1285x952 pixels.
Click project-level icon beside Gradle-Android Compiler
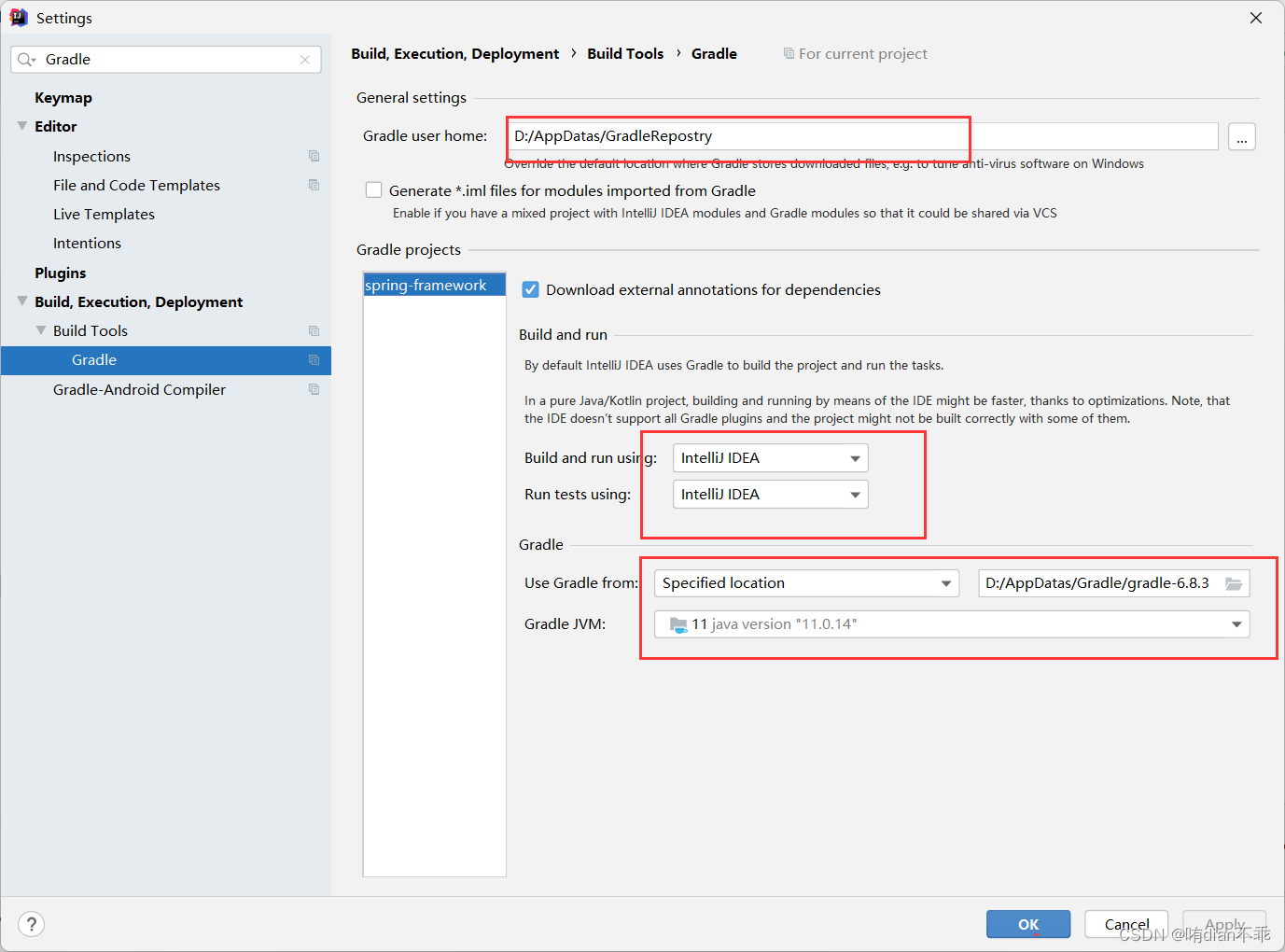click(x=314, y=389)
